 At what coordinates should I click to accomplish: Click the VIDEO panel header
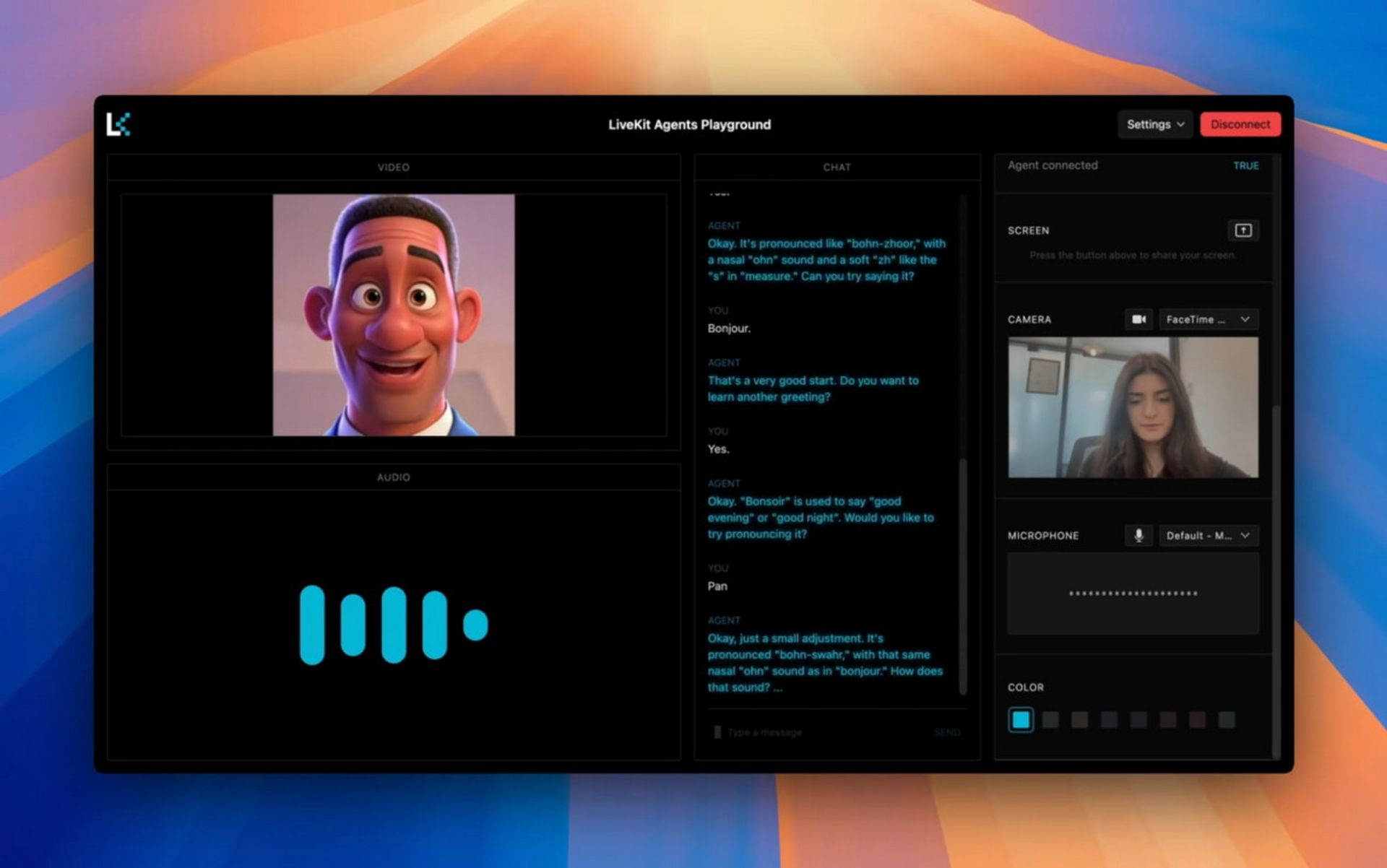(x=394, y=167)
